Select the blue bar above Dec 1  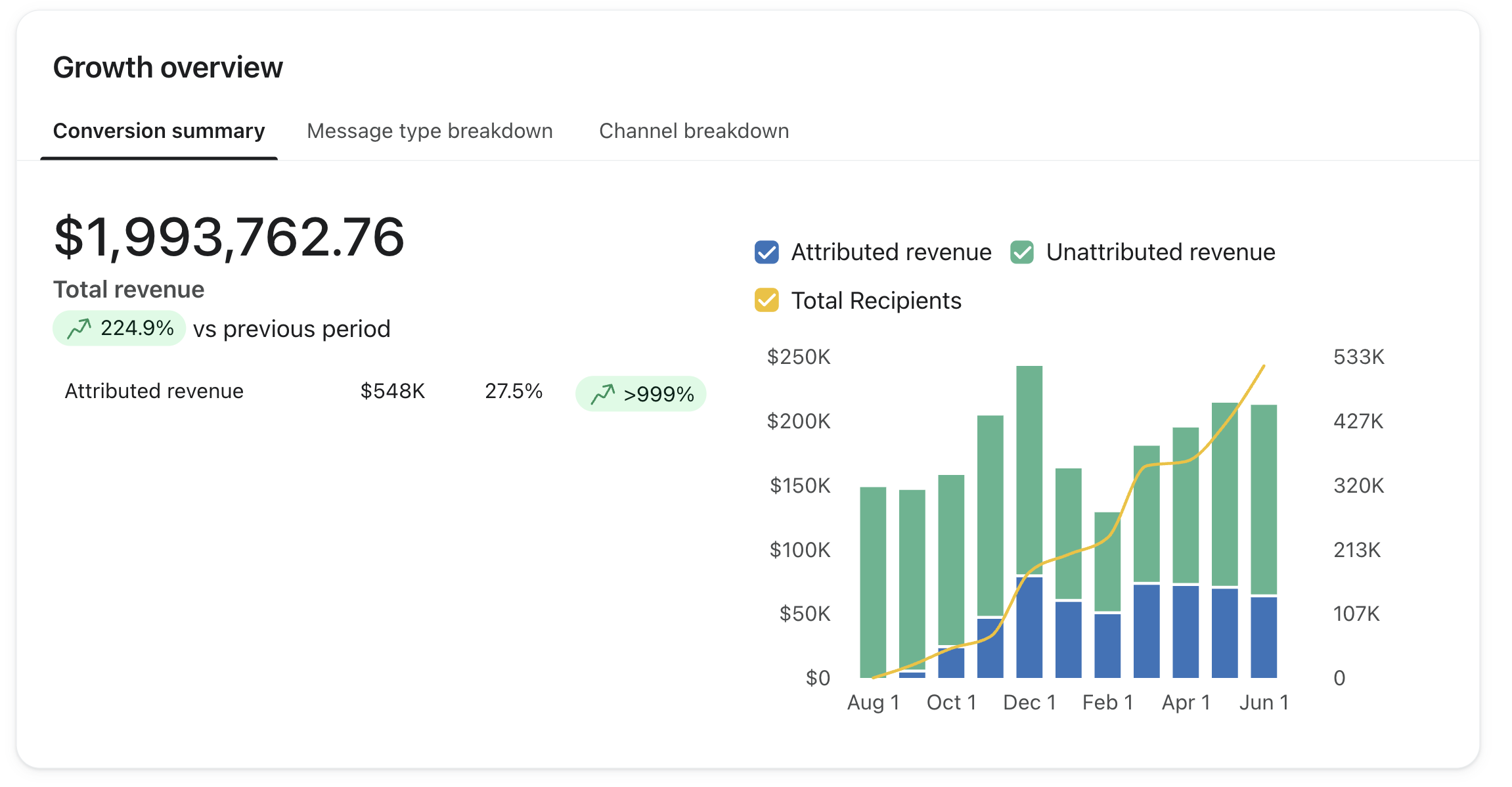1029,627
